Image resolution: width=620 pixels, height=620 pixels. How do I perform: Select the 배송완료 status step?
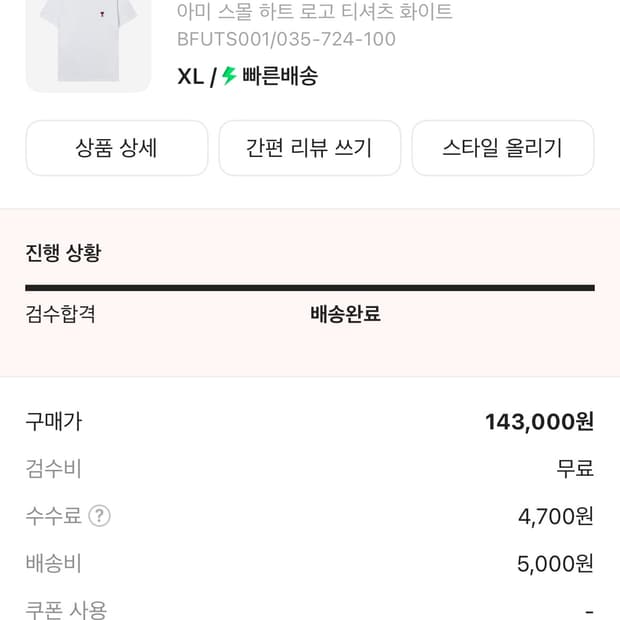pyautogui.click(x=345, y=314)
